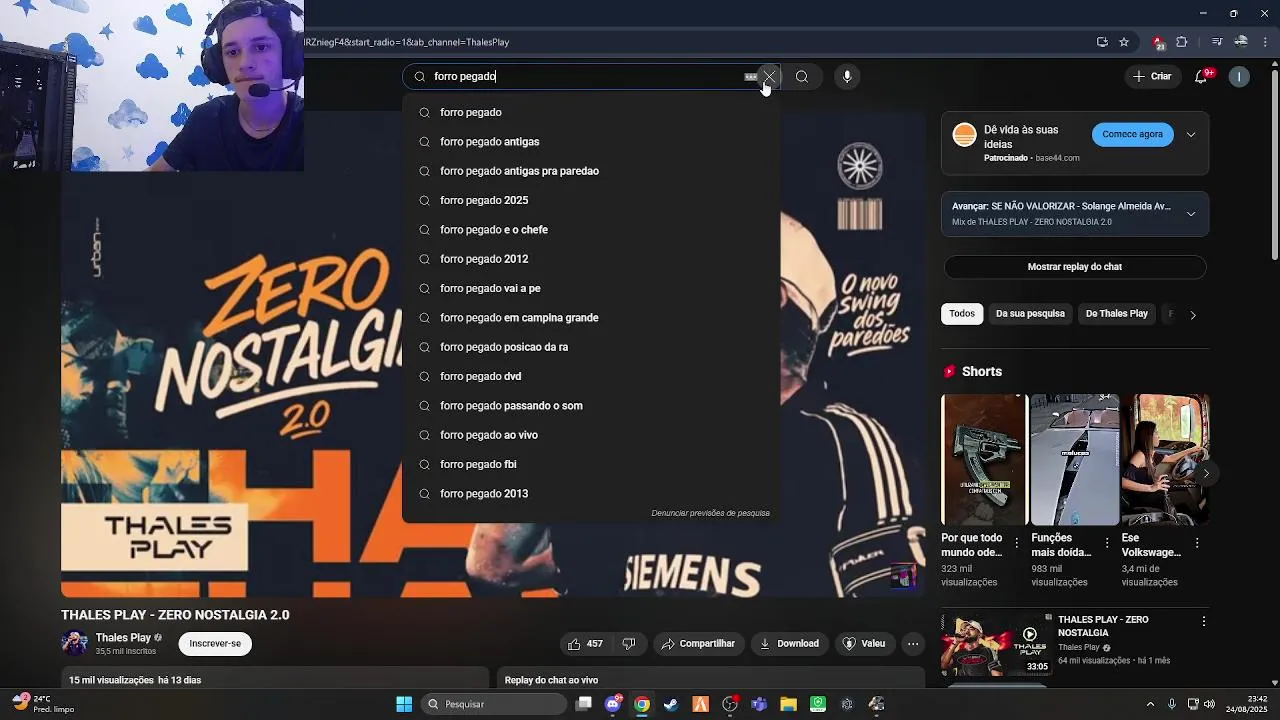
Task: Click the Valeu thanks button
Action: (864, 644)
